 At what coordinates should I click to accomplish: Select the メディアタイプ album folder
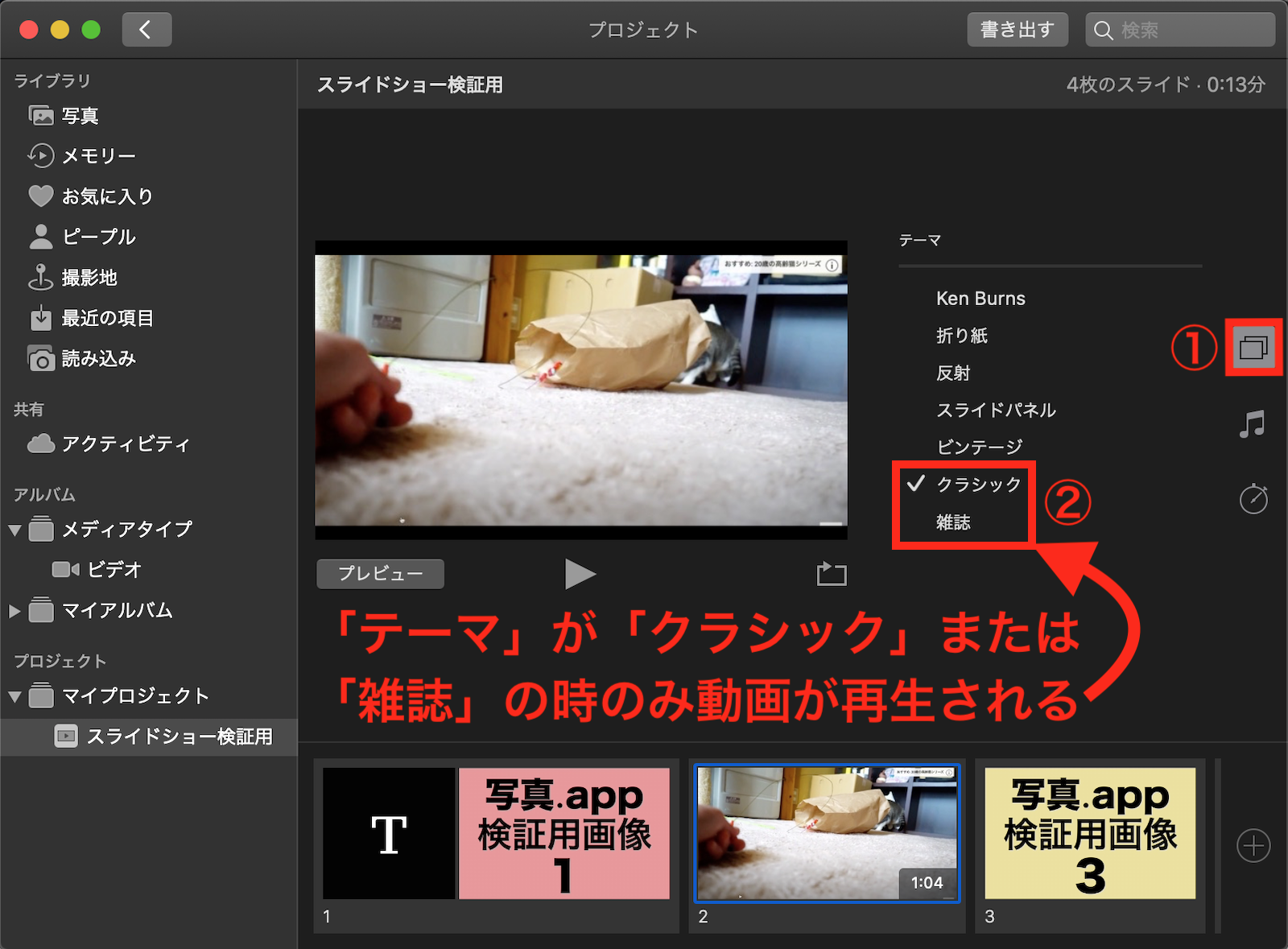click(110, 529)
